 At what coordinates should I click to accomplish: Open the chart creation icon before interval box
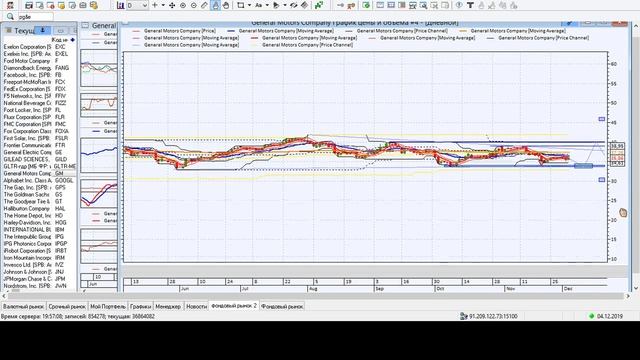pos(120,5)
